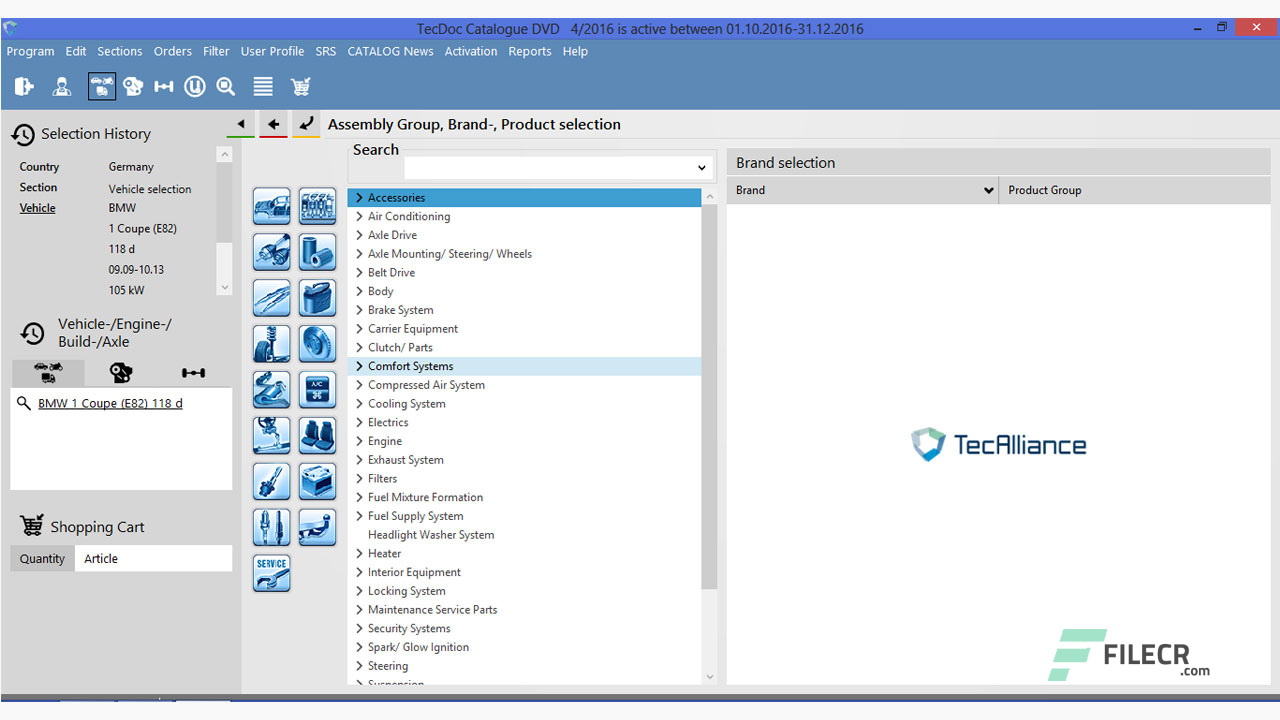Click the Product Group column header
1280x720 pixels.
[x=1135, y=190]
